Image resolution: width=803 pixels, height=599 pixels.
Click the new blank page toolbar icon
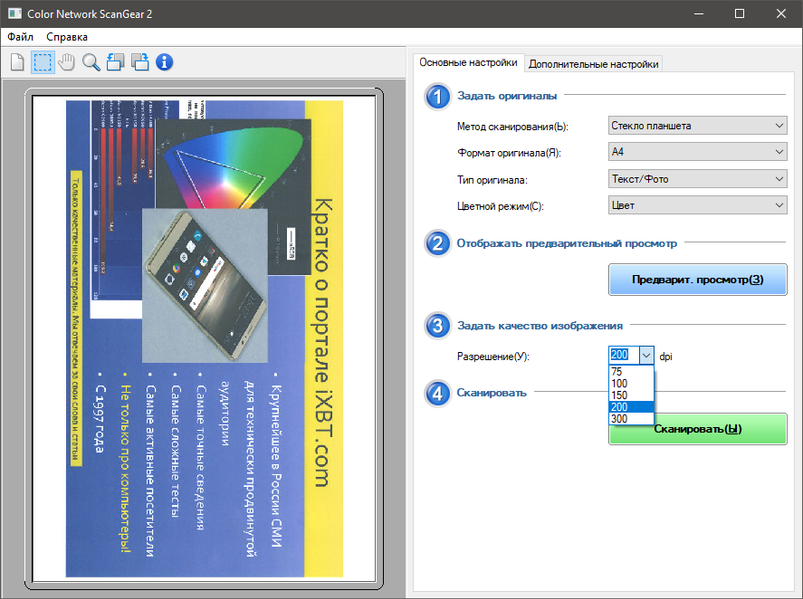pos(17,62)
